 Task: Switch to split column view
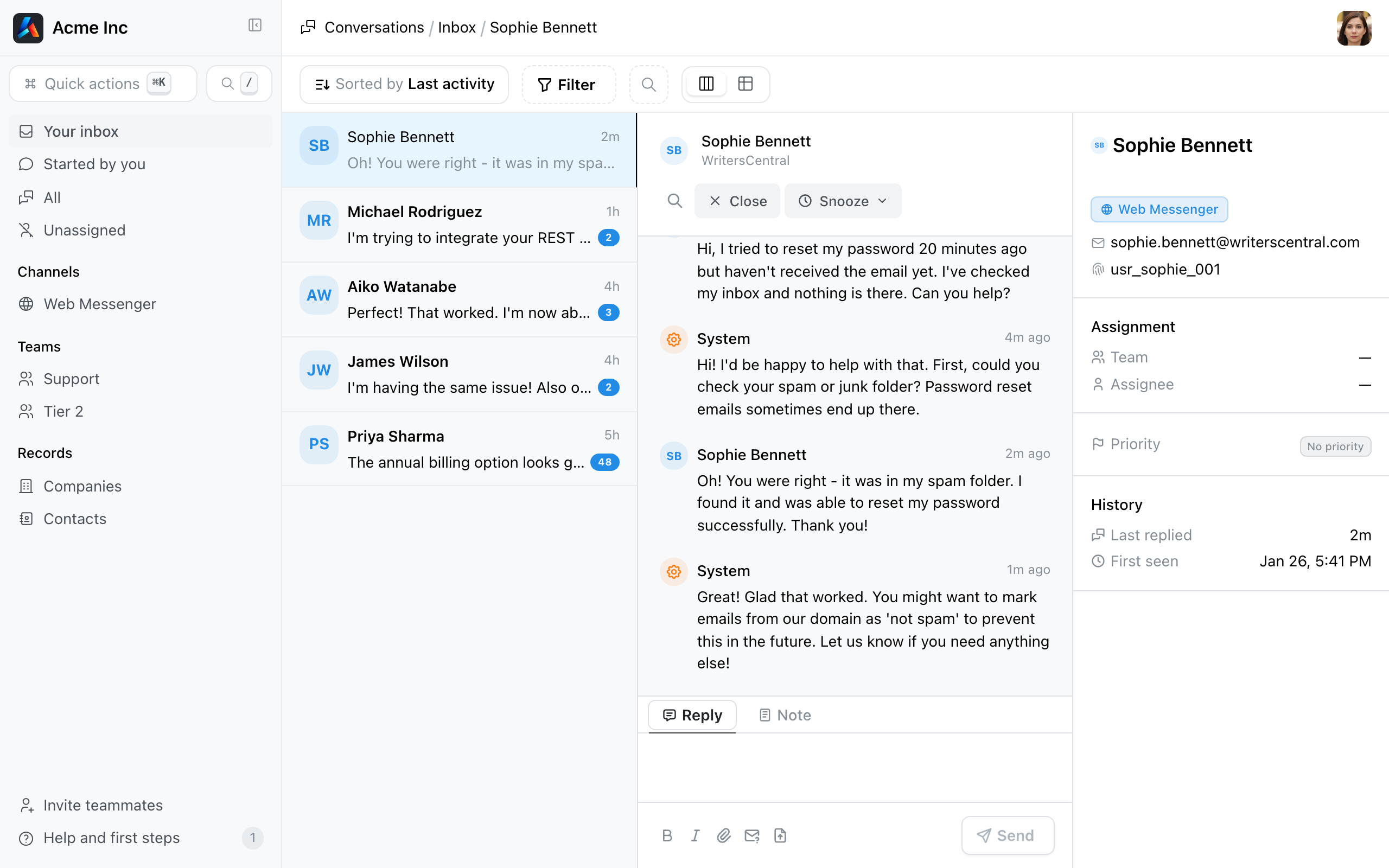coord(706,84)
